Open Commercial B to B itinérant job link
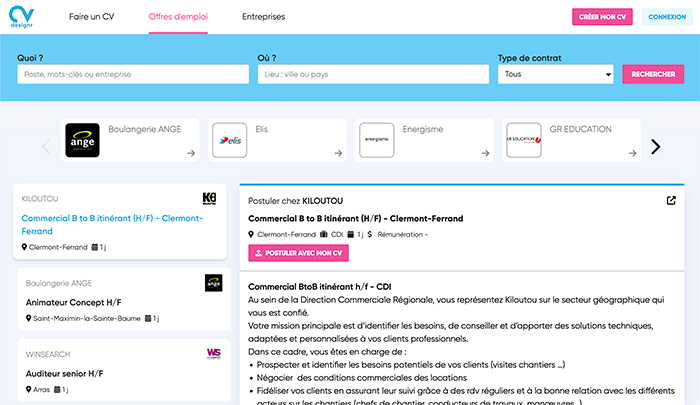Viewport: 700px width, 405px height. (112, 225)
